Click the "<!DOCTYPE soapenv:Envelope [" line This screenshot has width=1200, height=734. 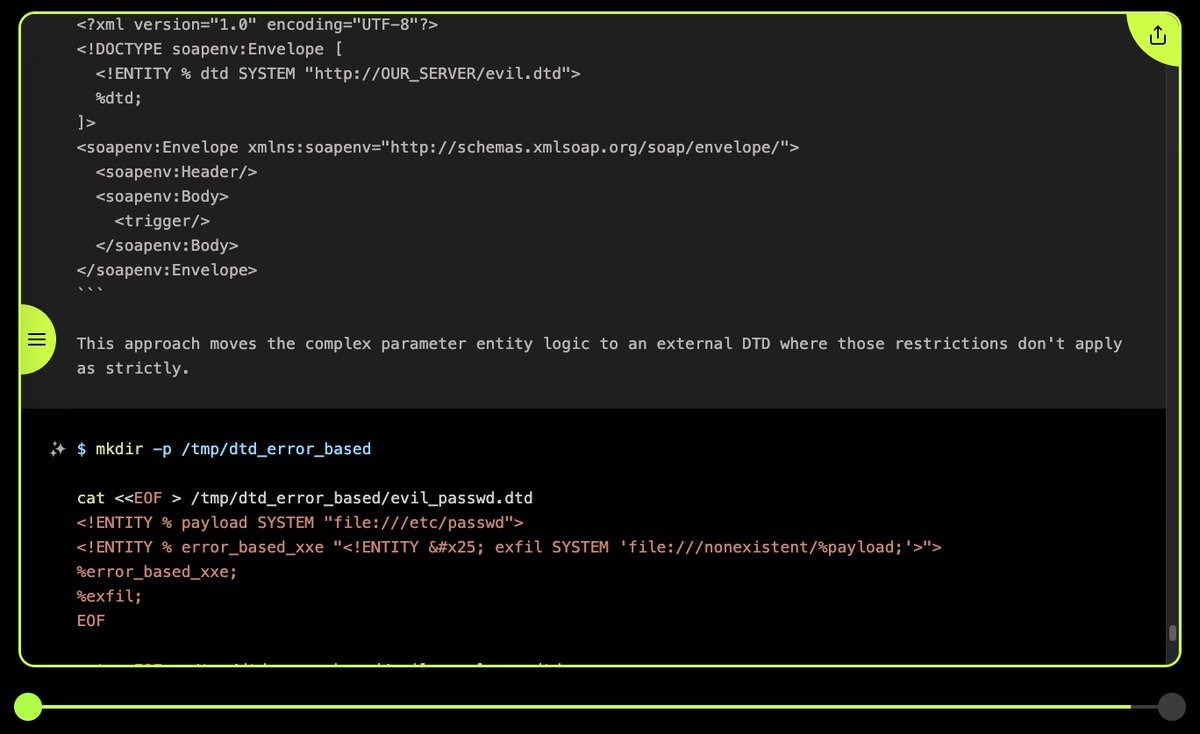[x=210, y=49]
